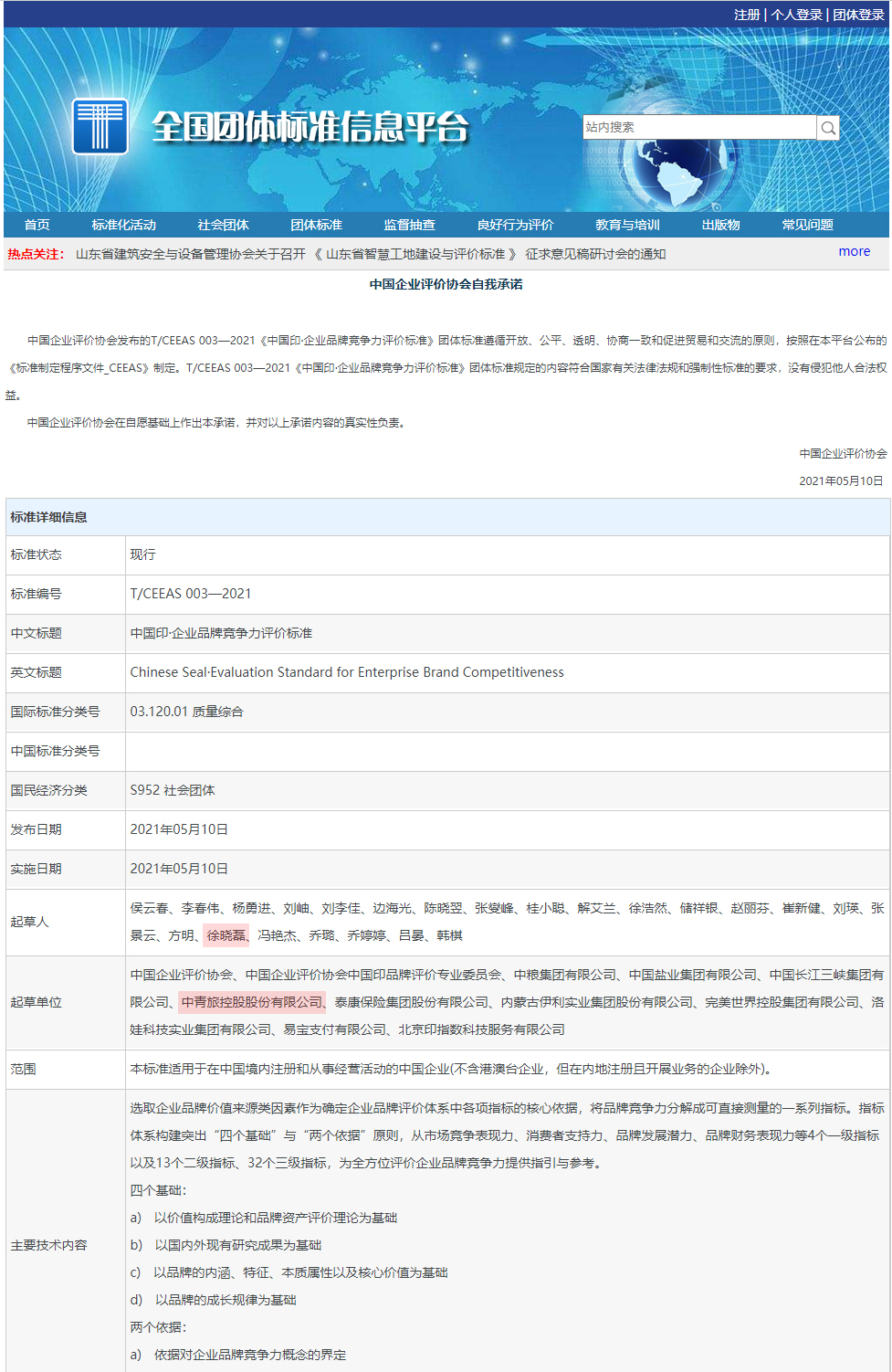Select the 中国企业评价协会自我承诺 heading
Viewport: 892px width, 1372px height.
click(x=446, y=284)
